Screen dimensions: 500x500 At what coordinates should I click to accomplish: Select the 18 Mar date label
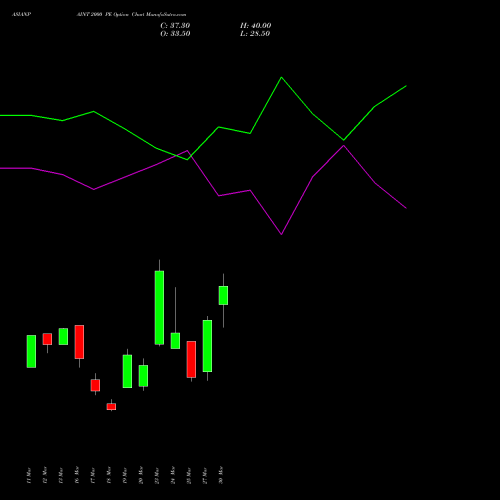pyautogui.click(x=109, y=475)
